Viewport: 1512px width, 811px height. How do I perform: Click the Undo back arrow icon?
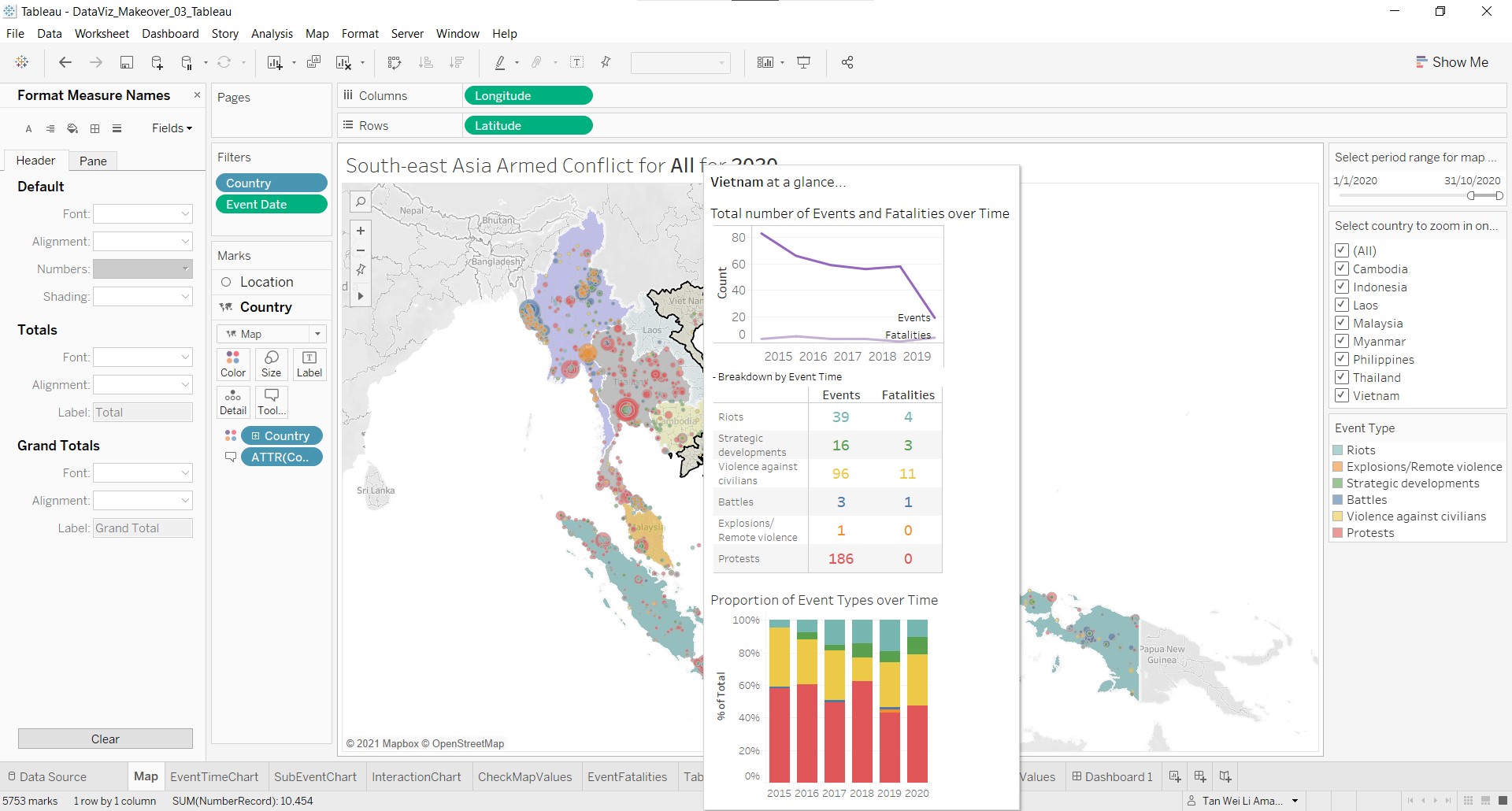(x=65, y=63)
